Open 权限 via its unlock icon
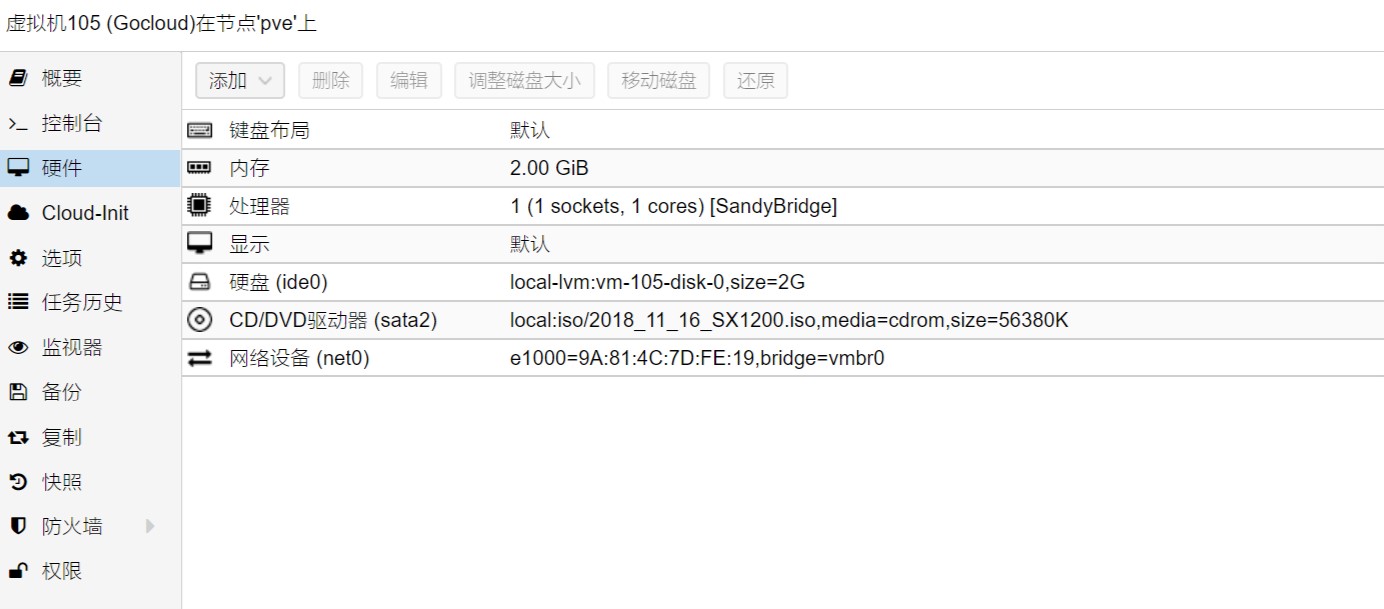1384x609 pixels. tap(18, 571)
